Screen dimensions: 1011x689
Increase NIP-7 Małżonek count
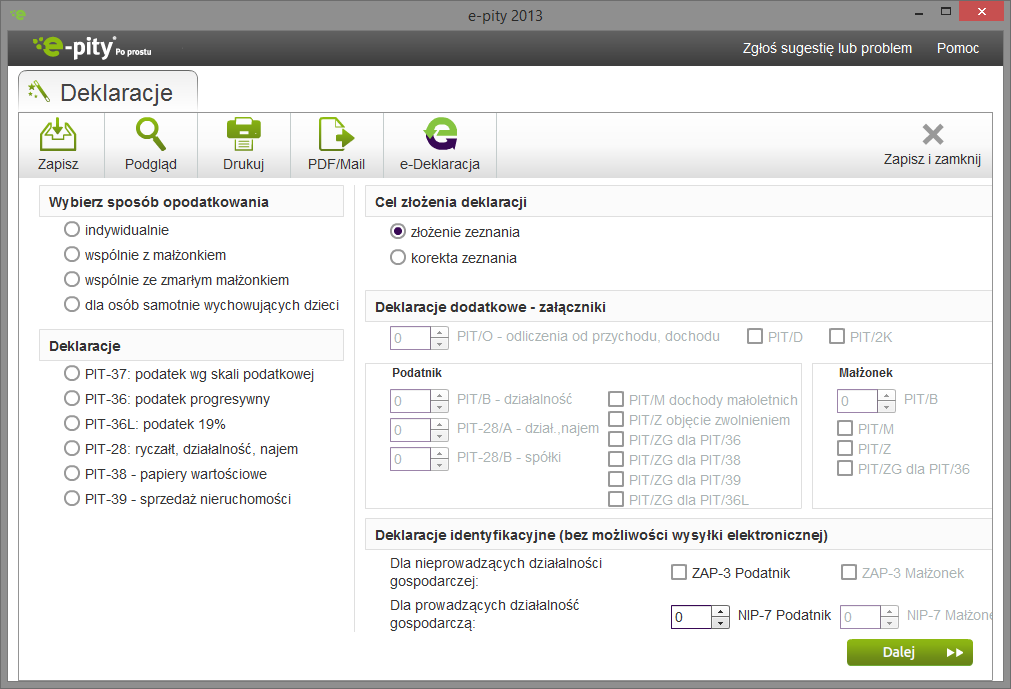pyautogui.click(x=890, y=611)
